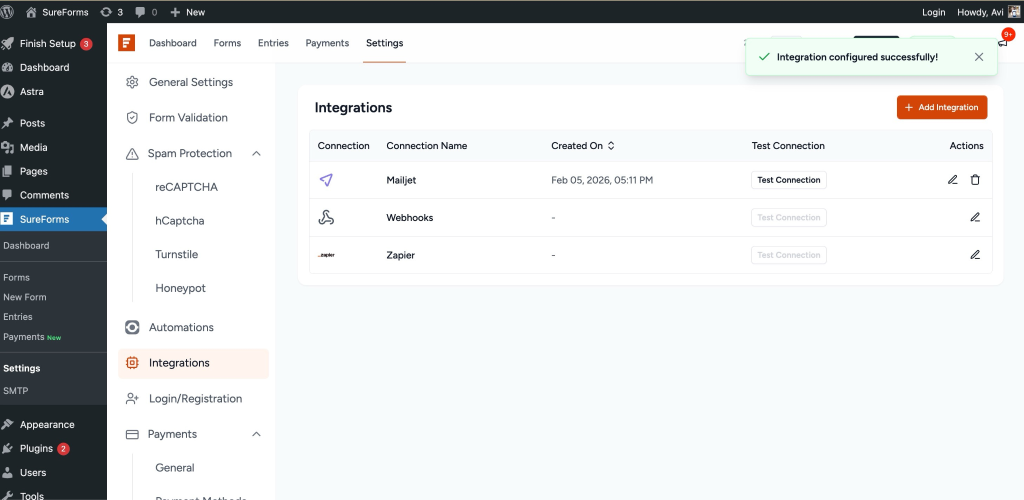This screenshot has width=1024, height=500.
Task: Open the New Form submenu link
Action: tap(24, 297)
